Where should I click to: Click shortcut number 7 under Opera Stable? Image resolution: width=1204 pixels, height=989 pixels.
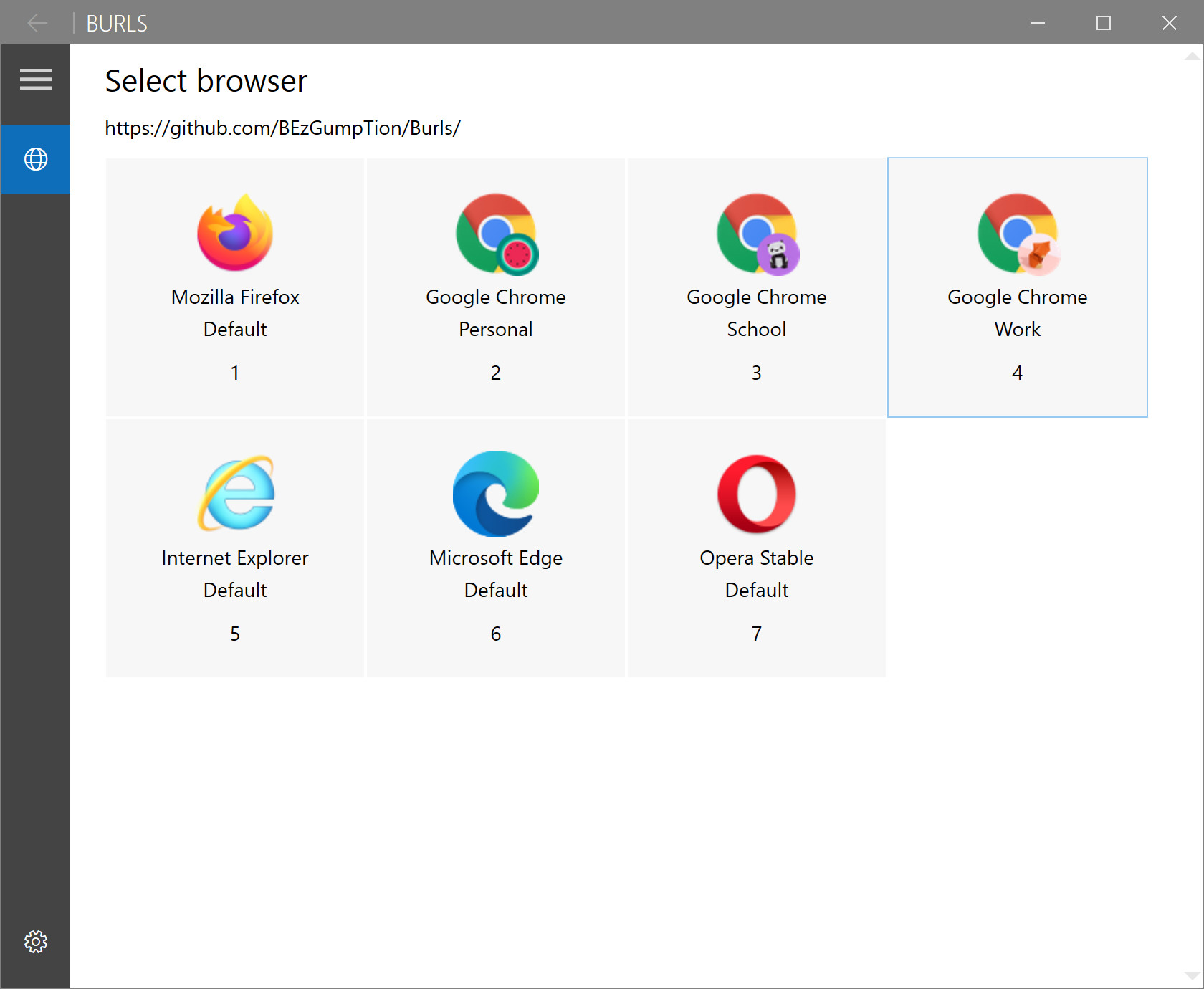pyautogui.click(x=757, y=634)
